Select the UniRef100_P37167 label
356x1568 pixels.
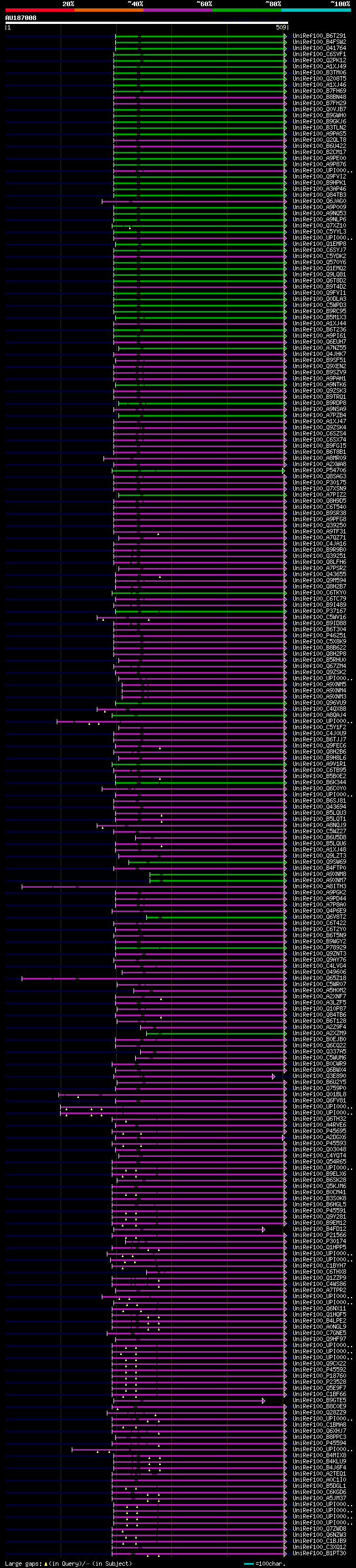coord(319,611)
